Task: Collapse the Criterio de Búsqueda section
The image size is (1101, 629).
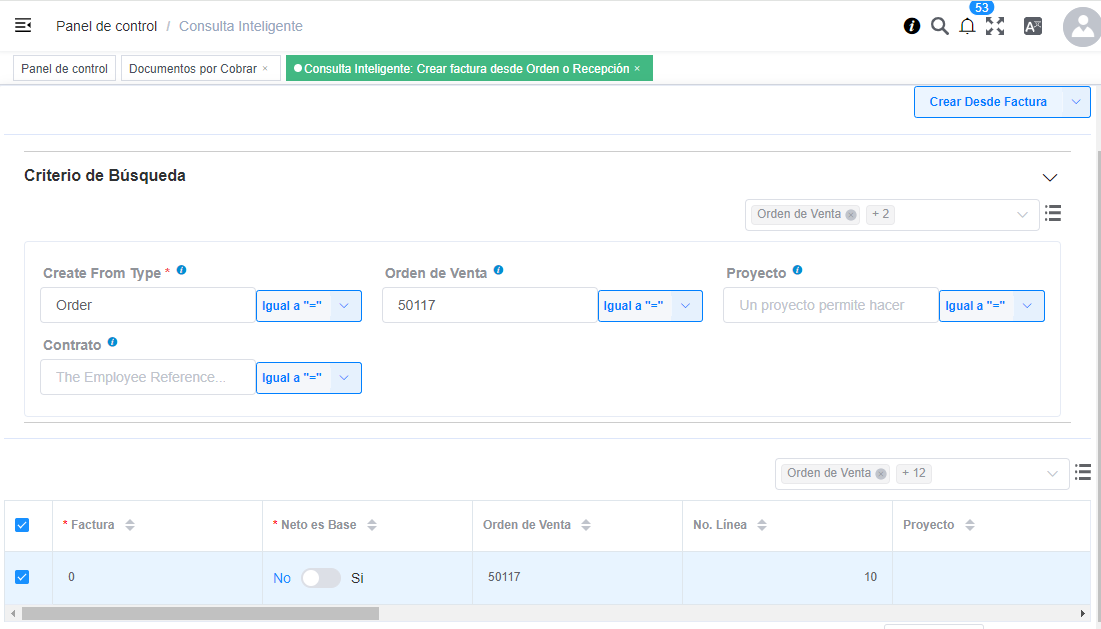Action: (x=1049, y=177)
